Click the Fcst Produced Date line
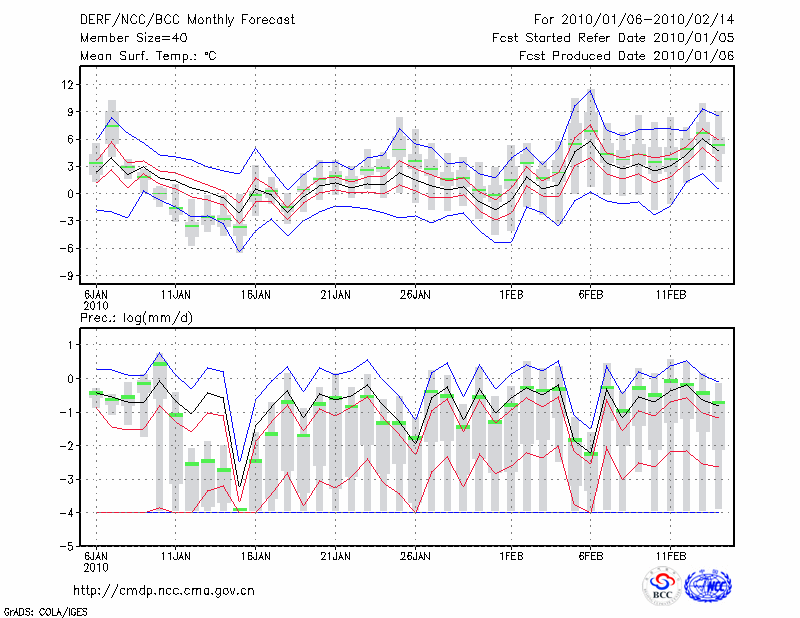Image resolution: width=800 pixels, height=618 pixels. pyautogui.click(x=626, y=56)
